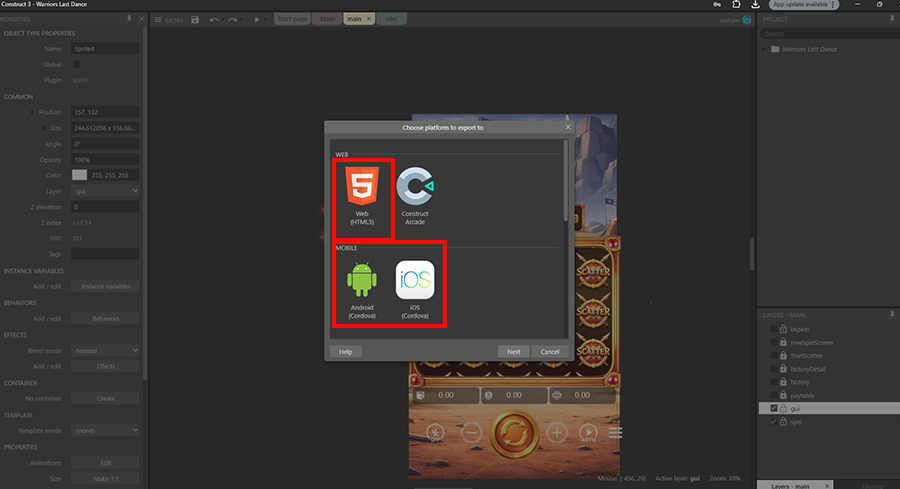
Task: Cancel the export platform dialog
Action: (x=550, y=351)
